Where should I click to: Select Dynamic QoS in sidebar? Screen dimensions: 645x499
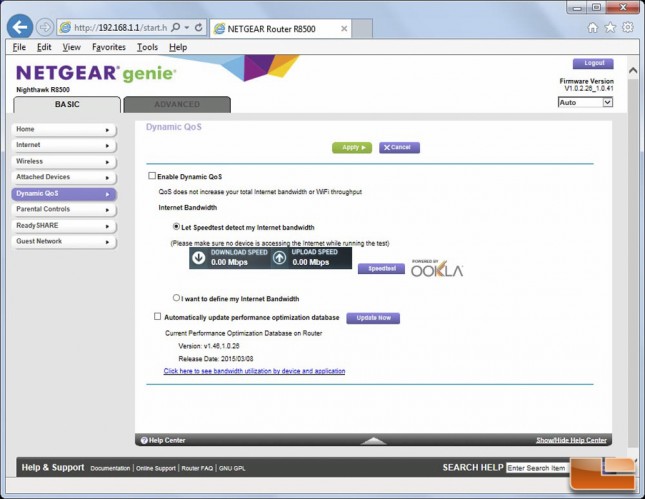pyautogui.click(x=64, y=194)
